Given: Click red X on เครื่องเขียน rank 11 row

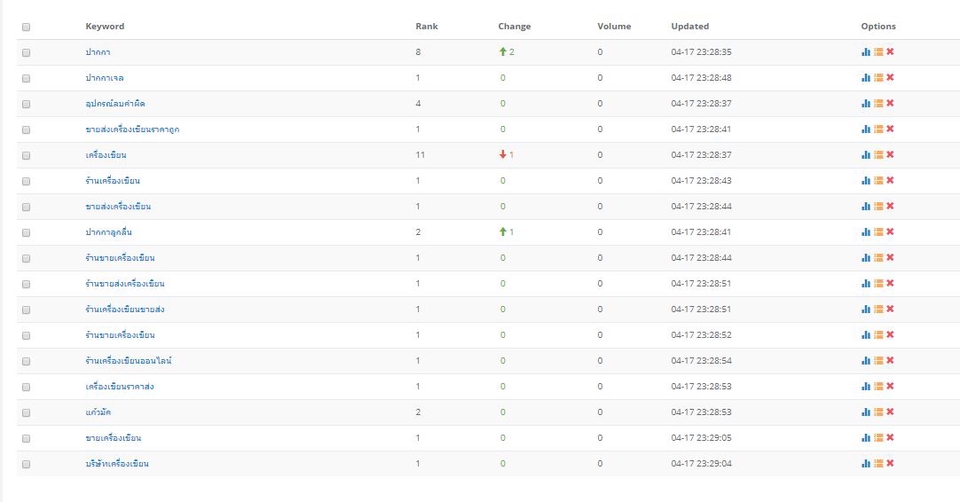Looking at the screenshot, I should click(x=890, y=155).
